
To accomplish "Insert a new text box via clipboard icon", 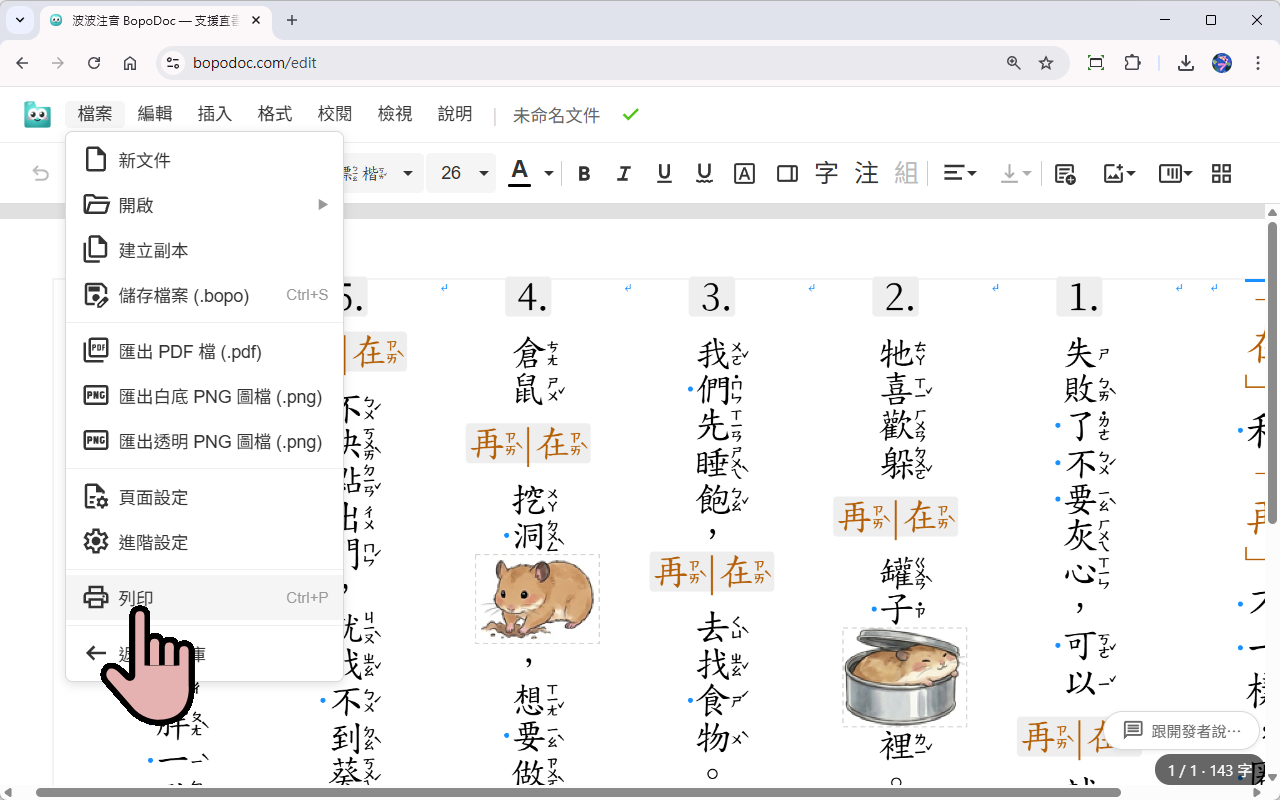I will click(1065, 173).
